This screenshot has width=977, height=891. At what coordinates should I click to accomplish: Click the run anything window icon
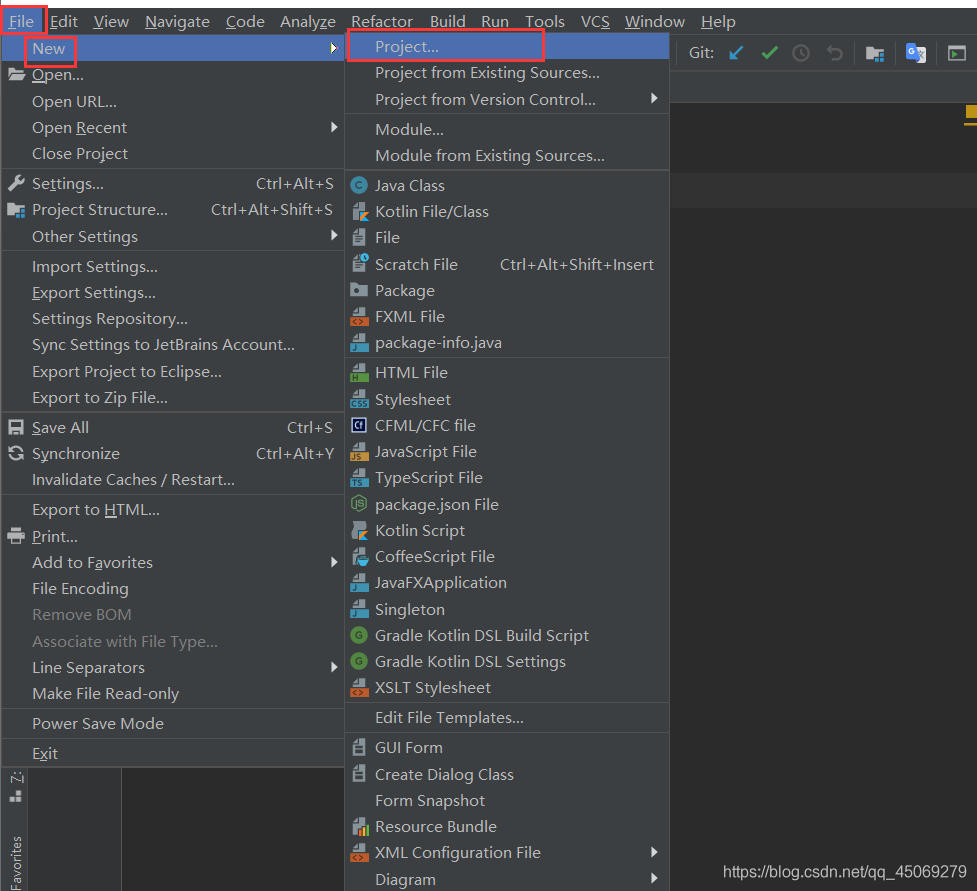(957, 53)
